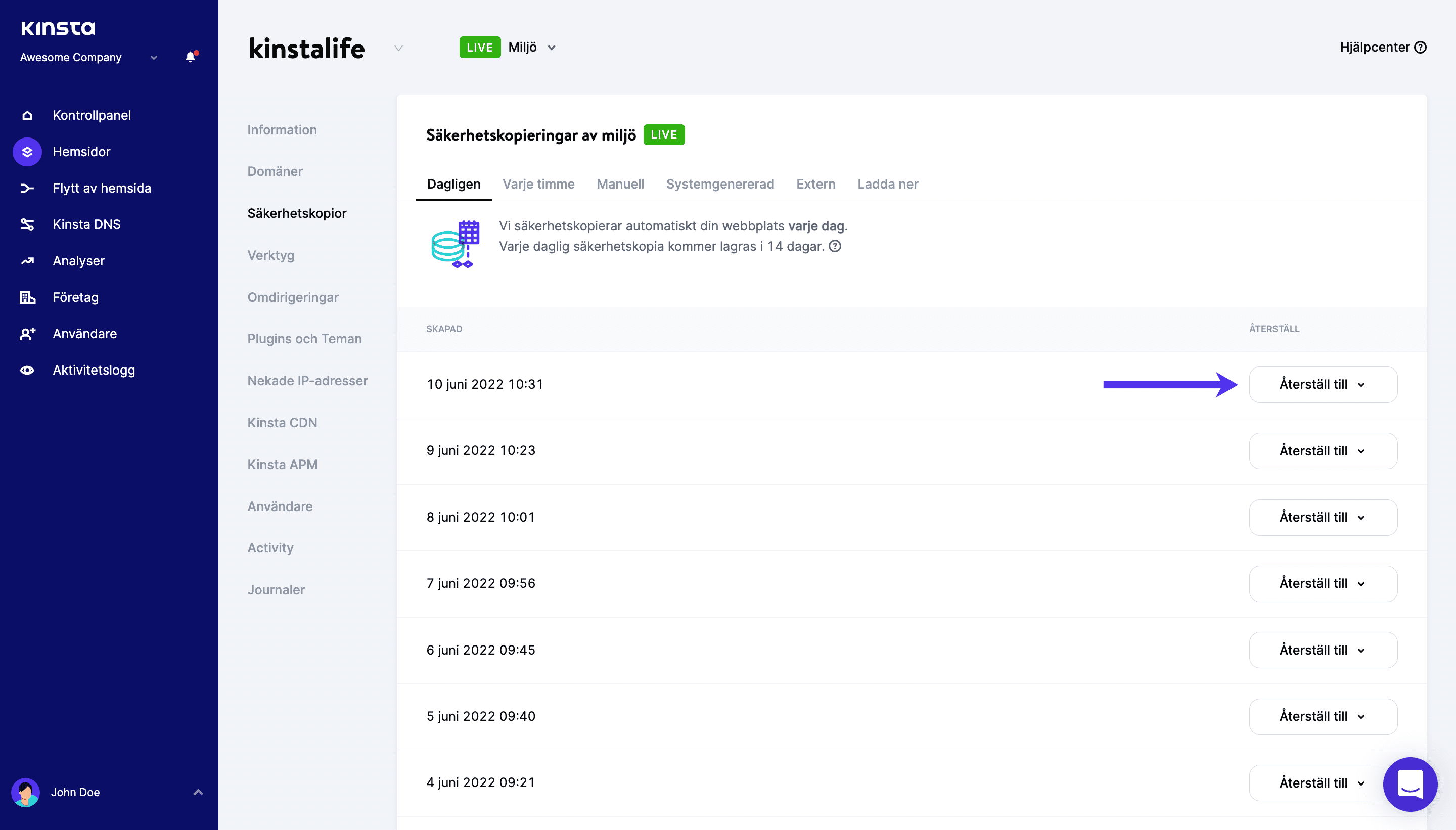The image size is (1456, 830).
Task: Open Hemsidor in sidebar
Action: tap(81, 152)
